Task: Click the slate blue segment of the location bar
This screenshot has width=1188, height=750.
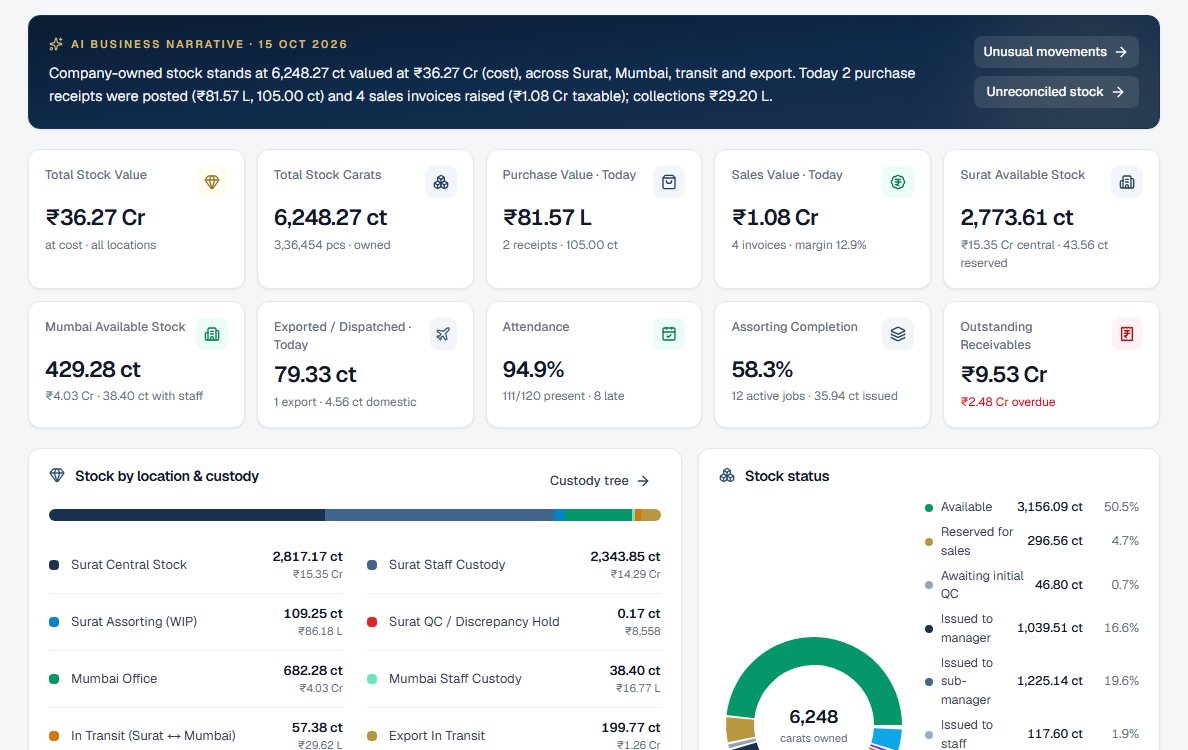Action: tap(439, 515)
